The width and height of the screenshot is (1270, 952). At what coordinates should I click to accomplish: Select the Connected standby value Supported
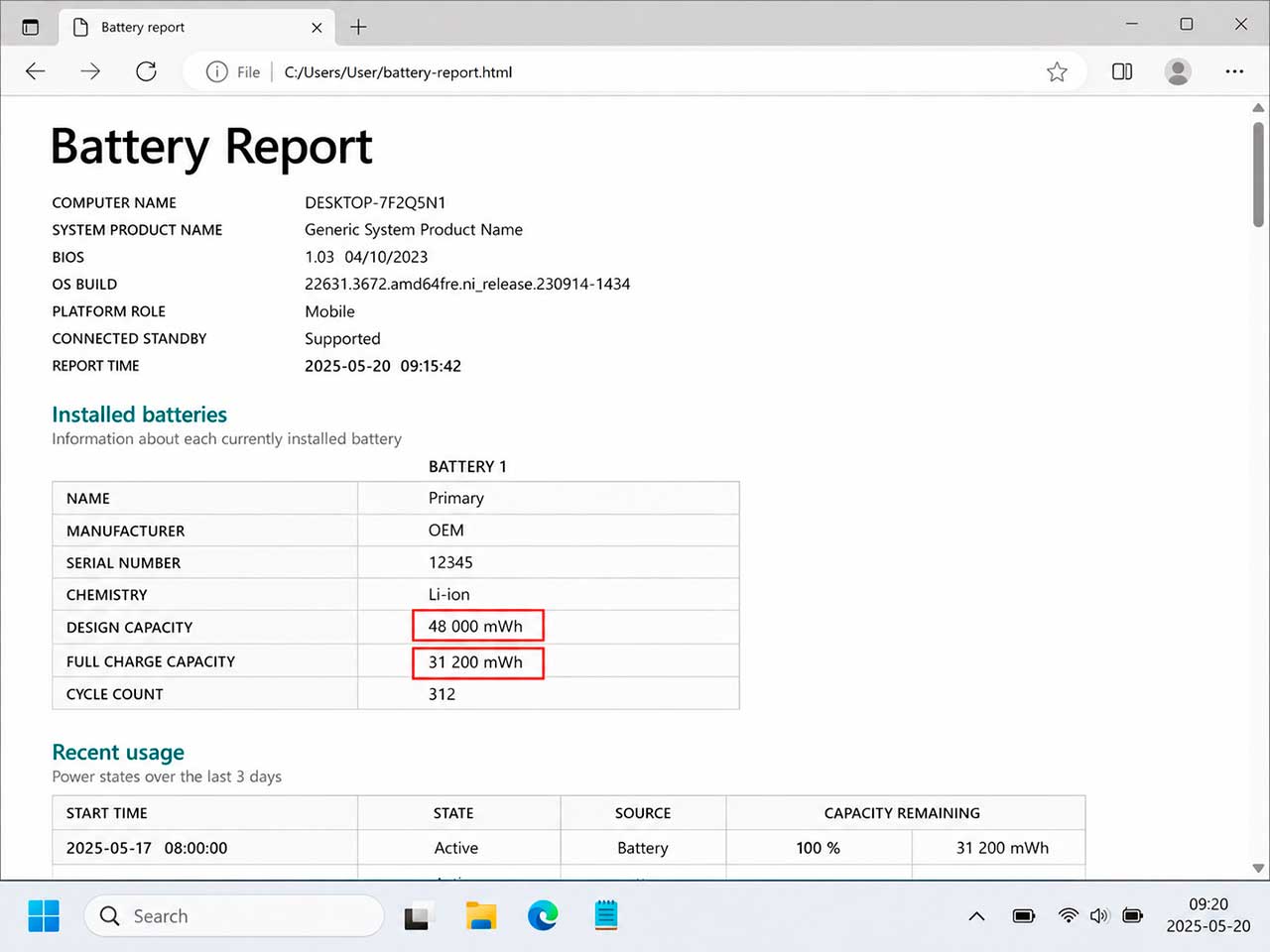pos(342,338)
